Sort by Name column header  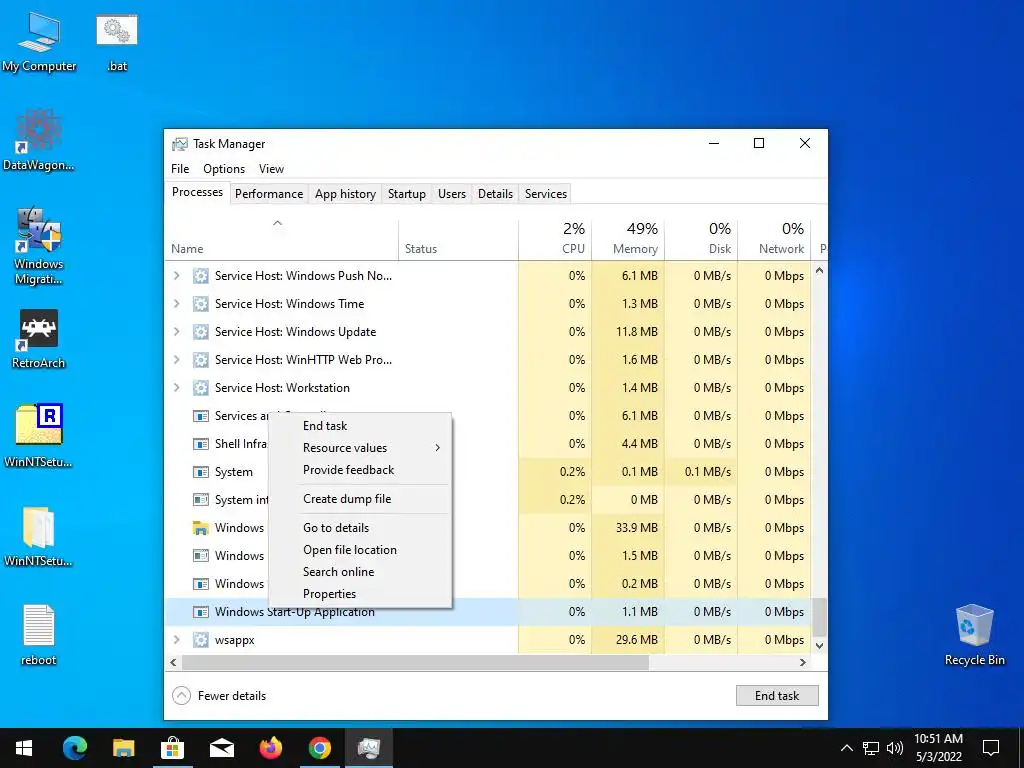[x=281, y=238]
